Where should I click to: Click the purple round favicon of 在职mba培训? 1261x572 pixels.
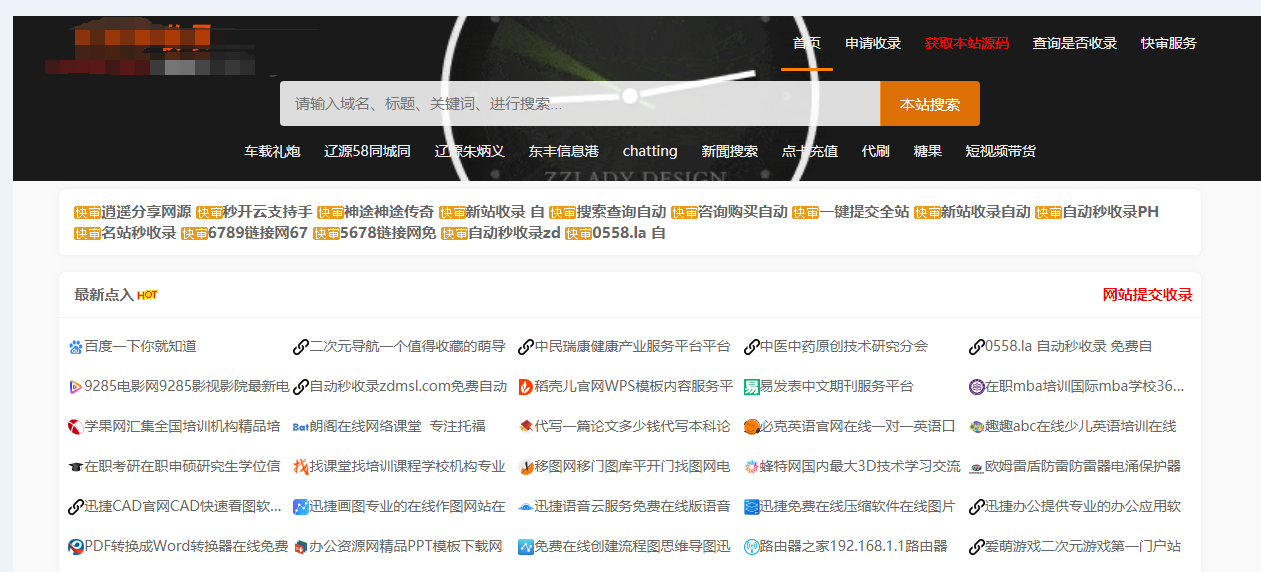tap(977, 387)
